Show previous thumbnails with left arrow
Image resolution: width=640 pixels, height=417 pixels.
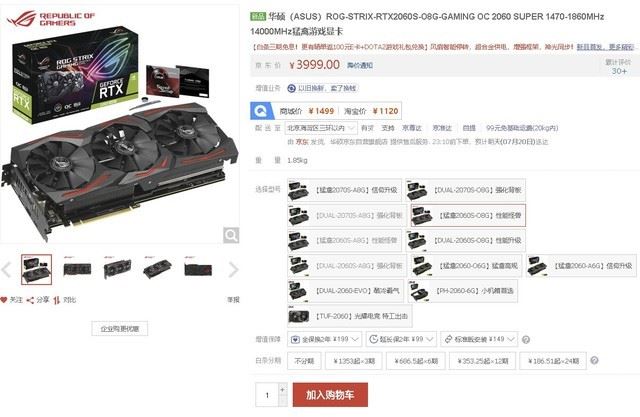coord(6,270)
